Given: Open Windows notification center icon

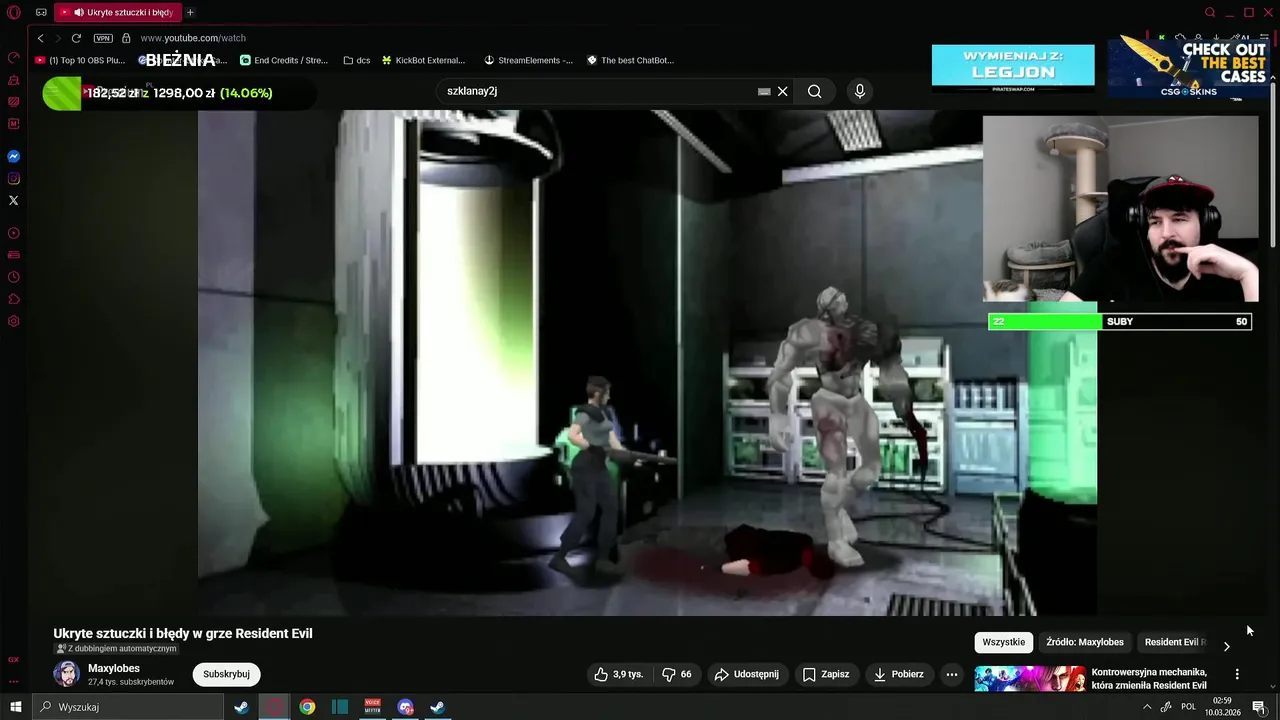Looking at the screenshot, I should (x=1259, y=707).
